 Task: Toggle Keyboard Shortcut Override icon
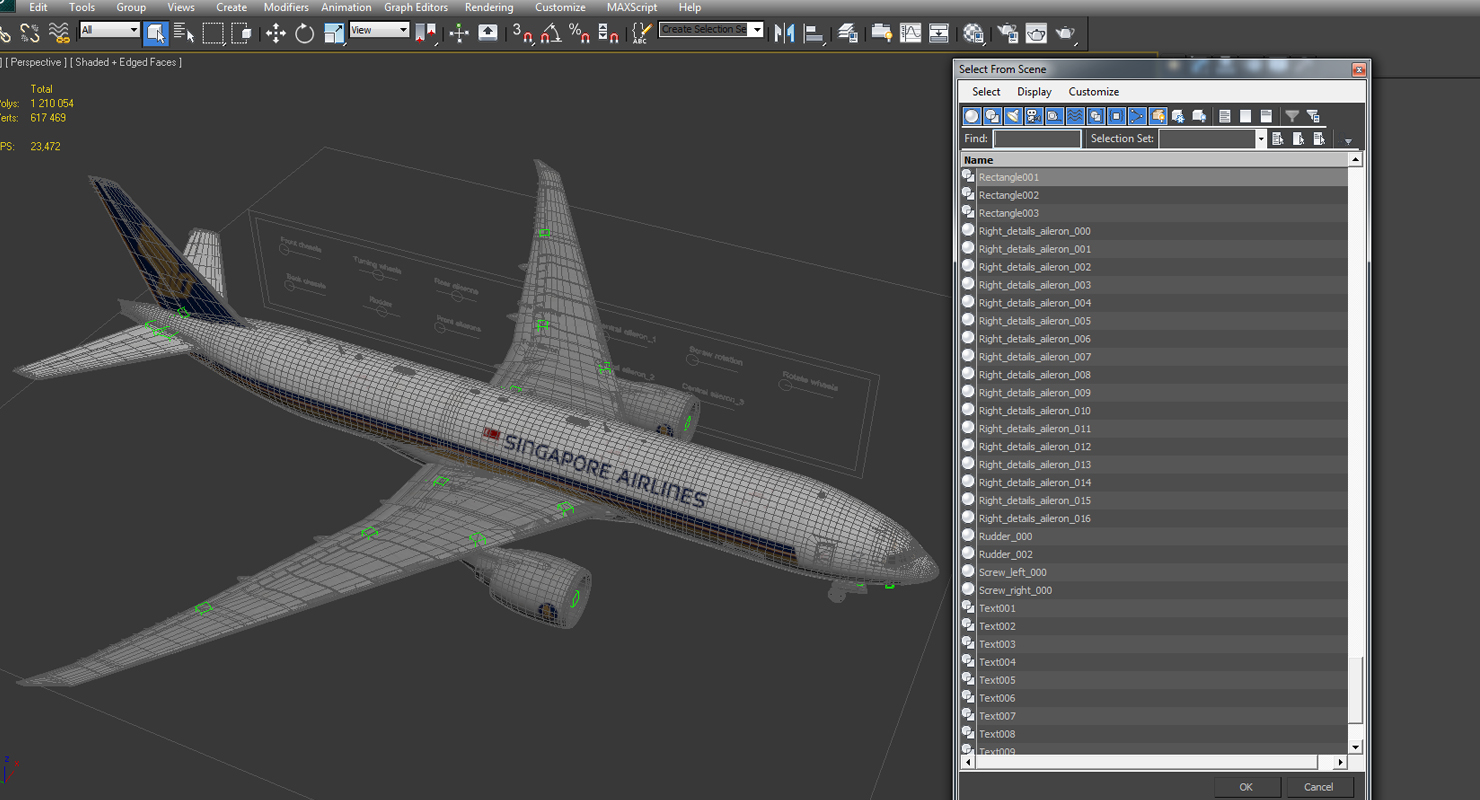pyautogui.click(x=488, y=33)
